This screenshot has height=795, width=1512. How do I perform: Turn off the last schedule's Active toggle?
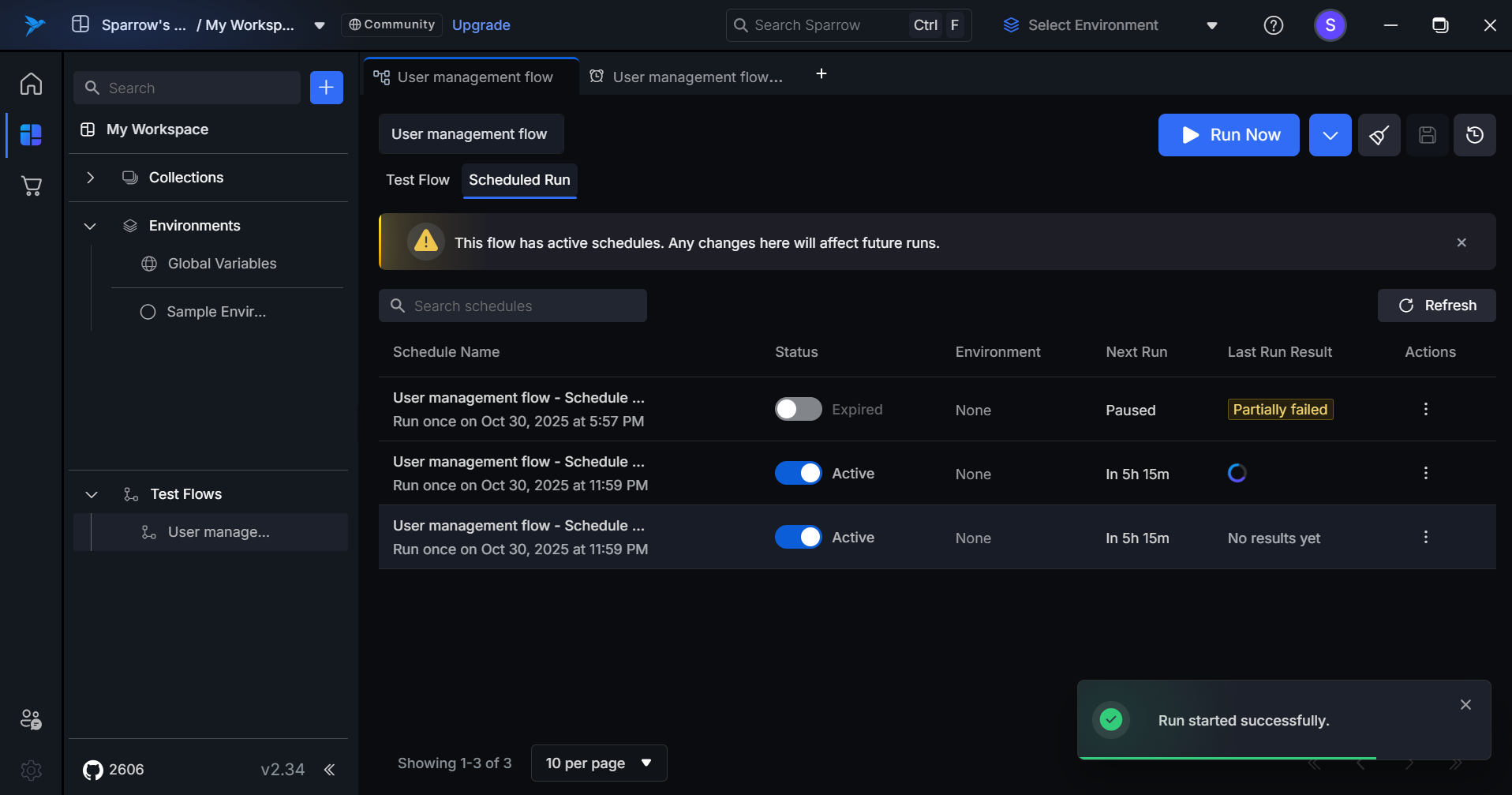798,537
